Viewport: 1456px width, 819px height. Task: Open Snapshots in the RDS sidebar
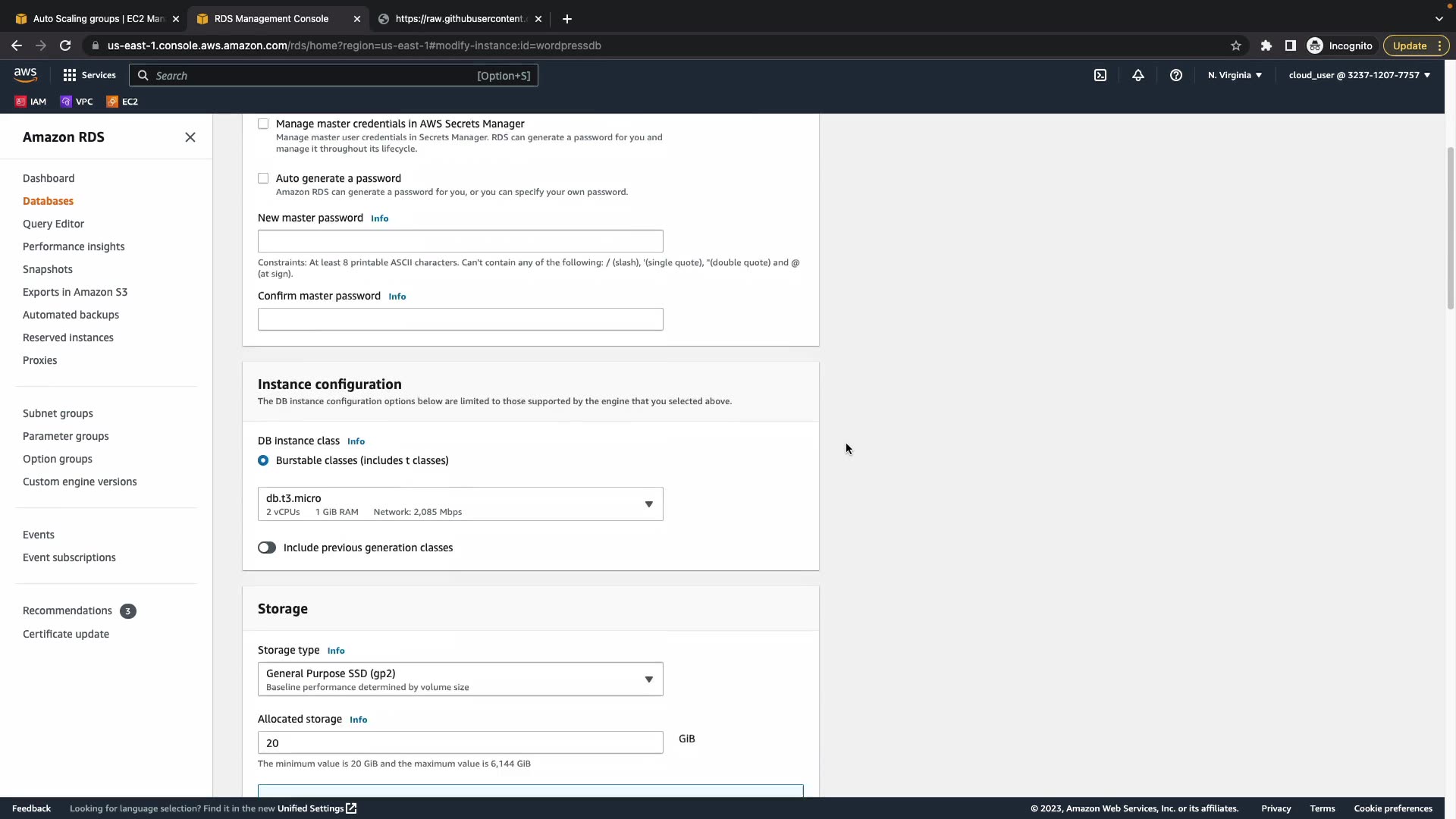point(48,269)
